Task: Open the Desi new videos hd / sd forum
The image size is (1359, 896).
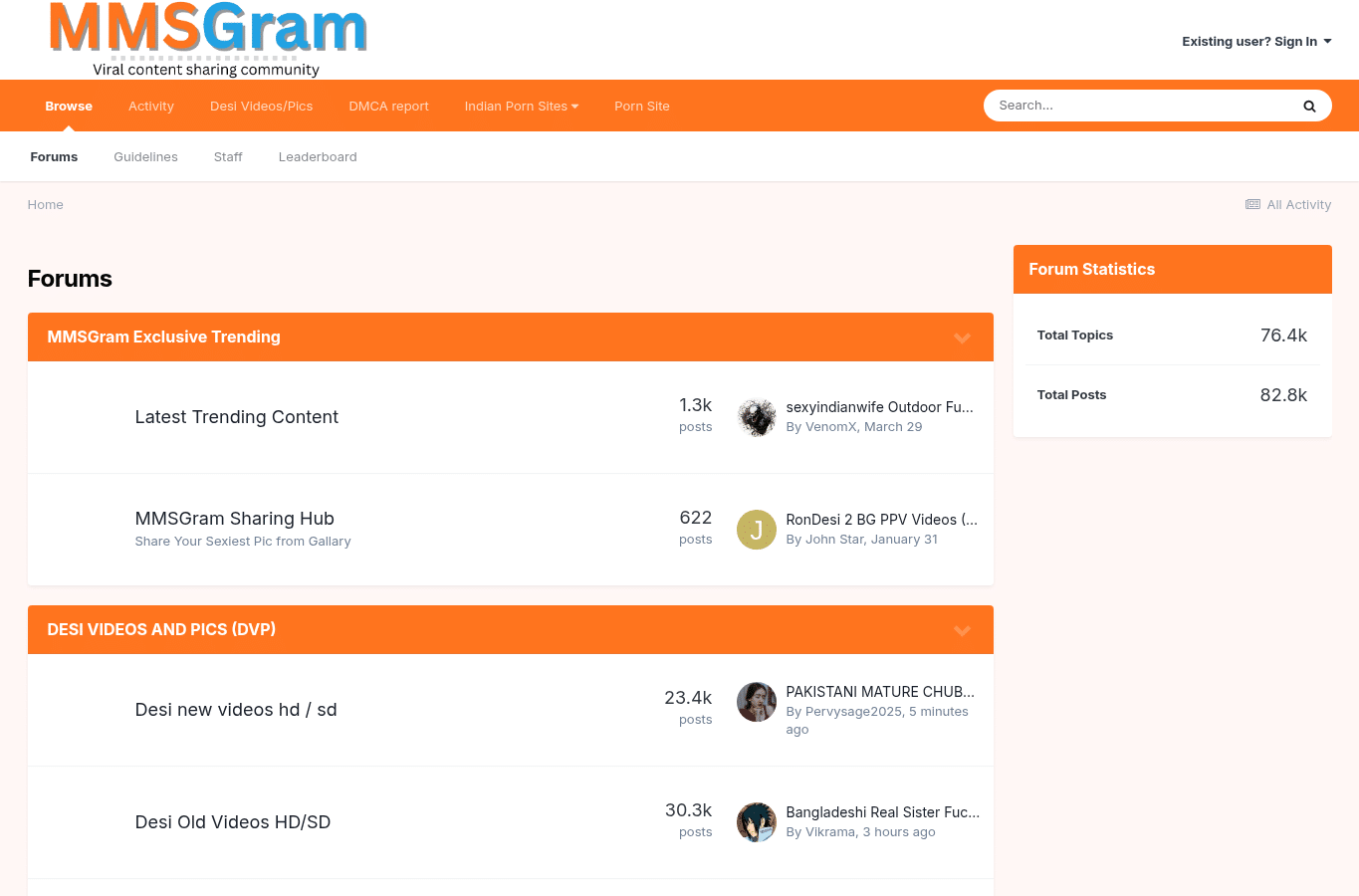Action: (236, 710)
